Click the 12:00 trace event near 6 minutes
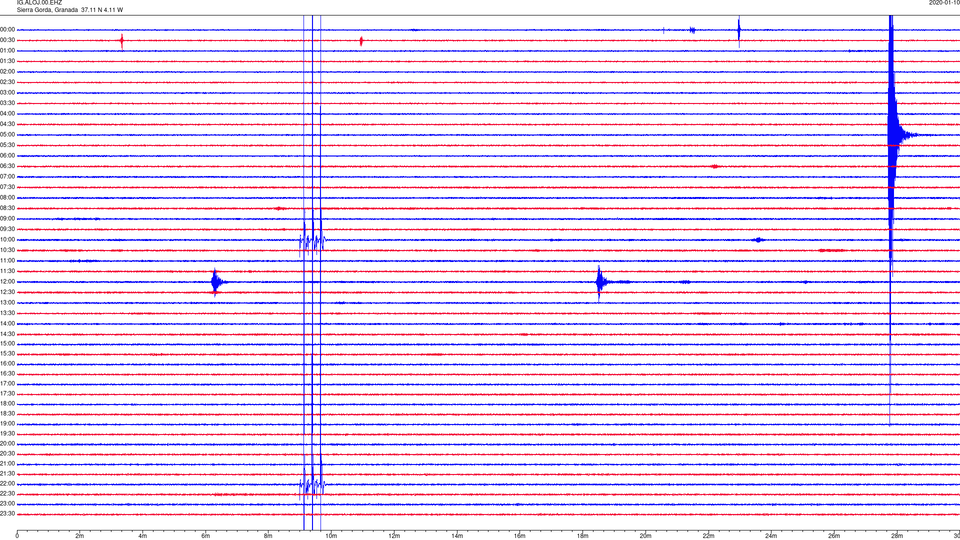The width and height of the screenshot is (960, 540). 217,282
